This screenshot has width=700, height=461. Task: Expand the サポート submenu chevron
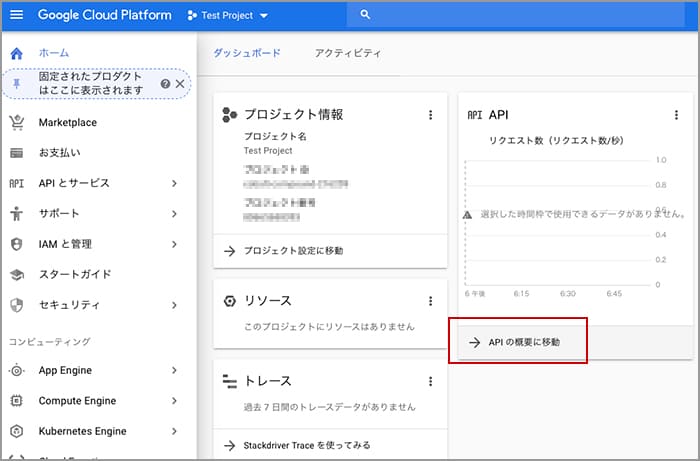(174, 214)
